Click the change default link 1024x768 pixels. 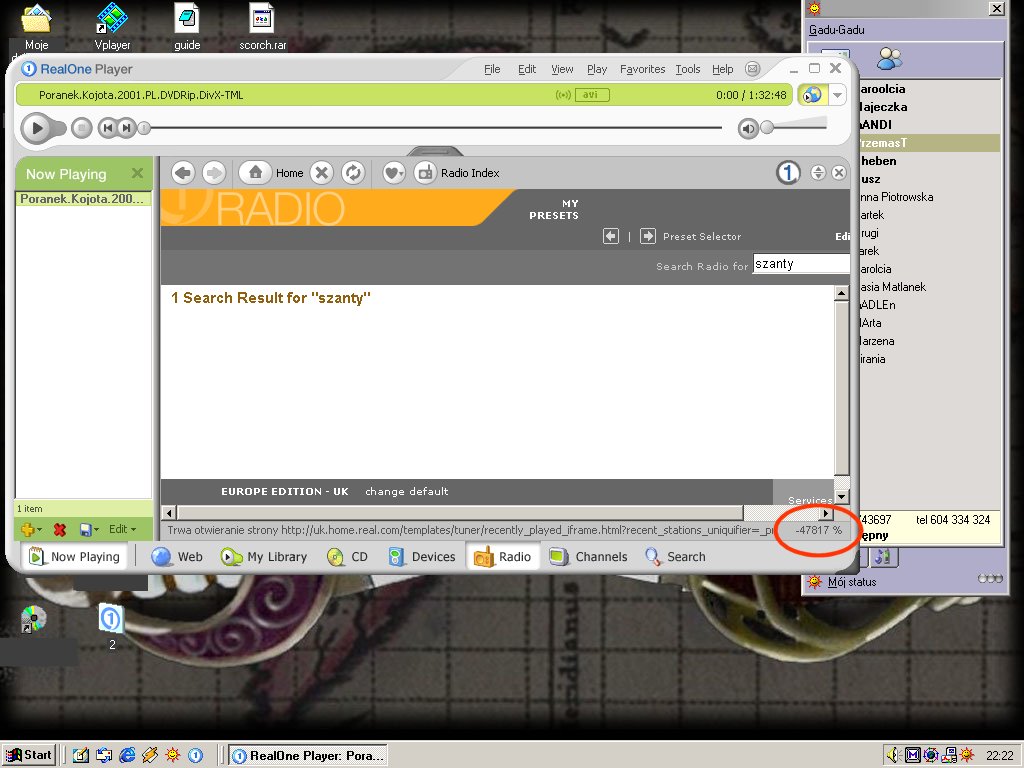tap(406, 491)
